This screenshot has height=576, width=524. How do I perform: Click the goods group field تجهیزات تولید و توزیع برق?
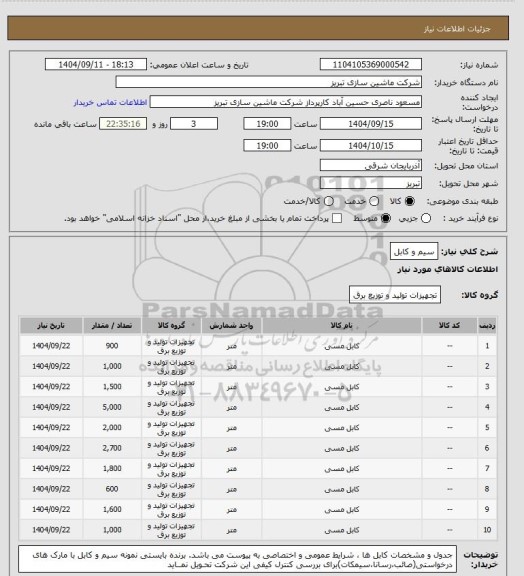pos(395,295)
